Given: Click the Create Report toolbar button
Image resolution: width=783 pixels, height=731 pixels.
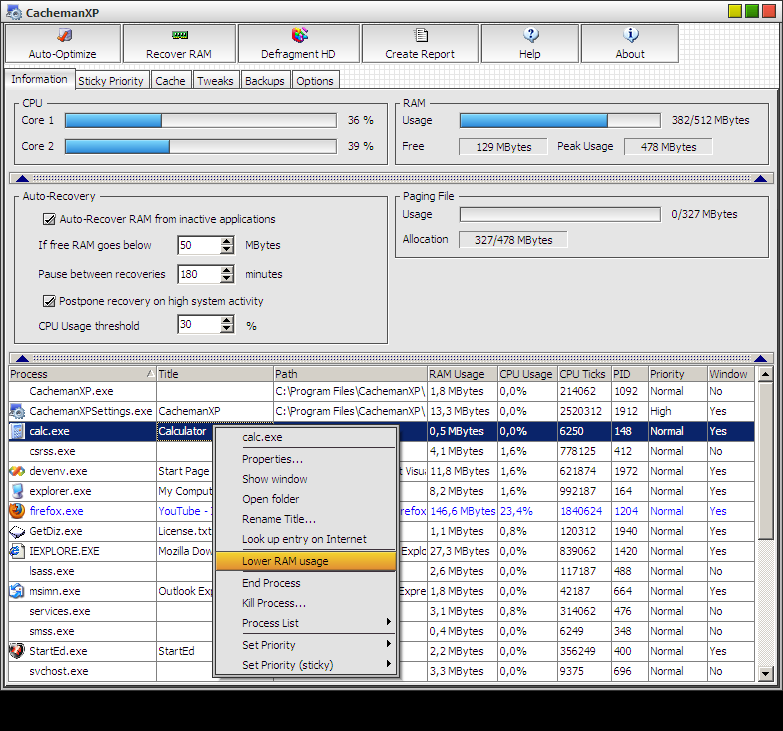Looking at the screenshot, I should pyautogui.click(x=420, y=43).
